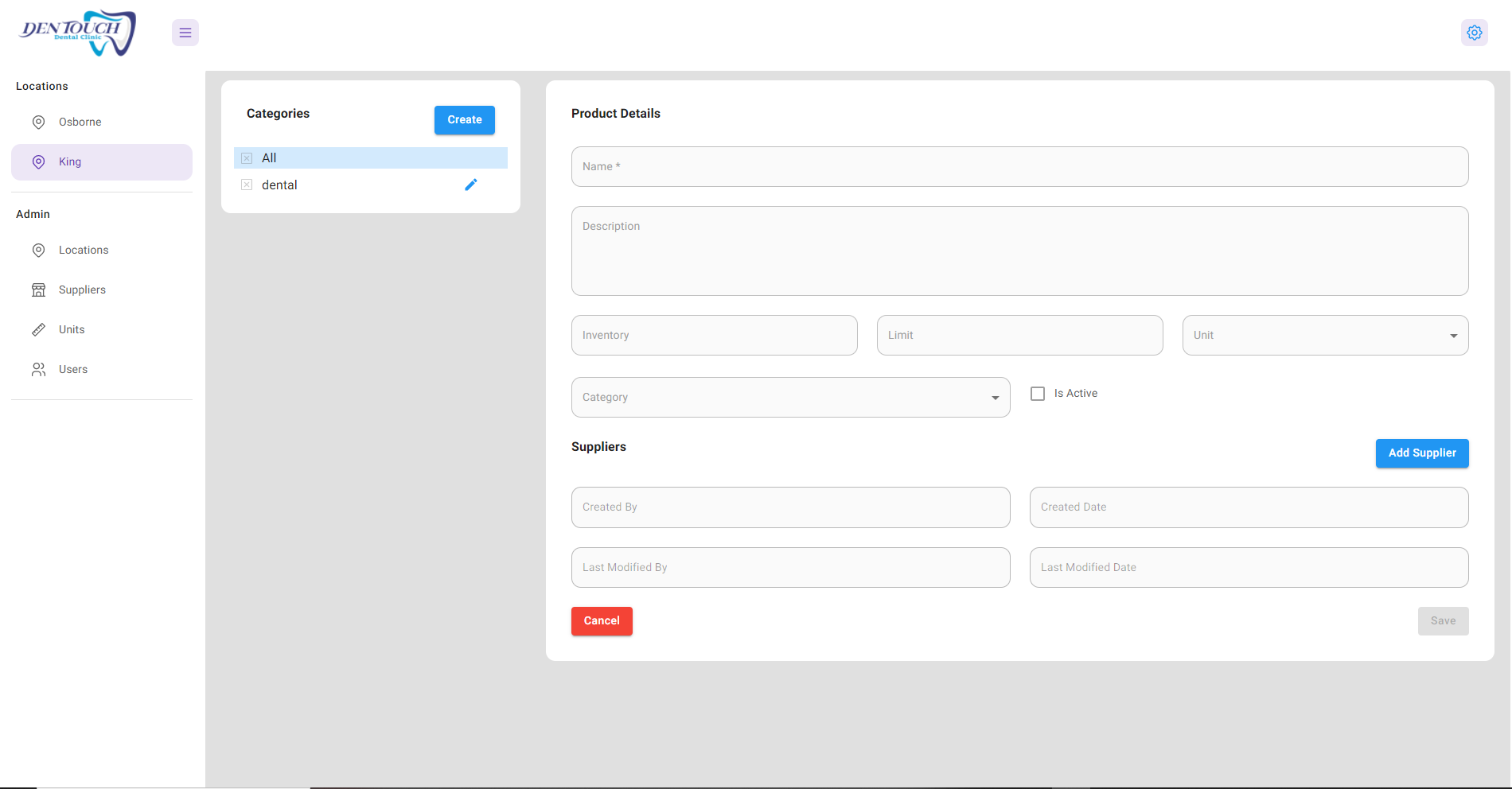
Task: Click the pin icon beside King
Action: pyautogui.click(x=38, y=161)
